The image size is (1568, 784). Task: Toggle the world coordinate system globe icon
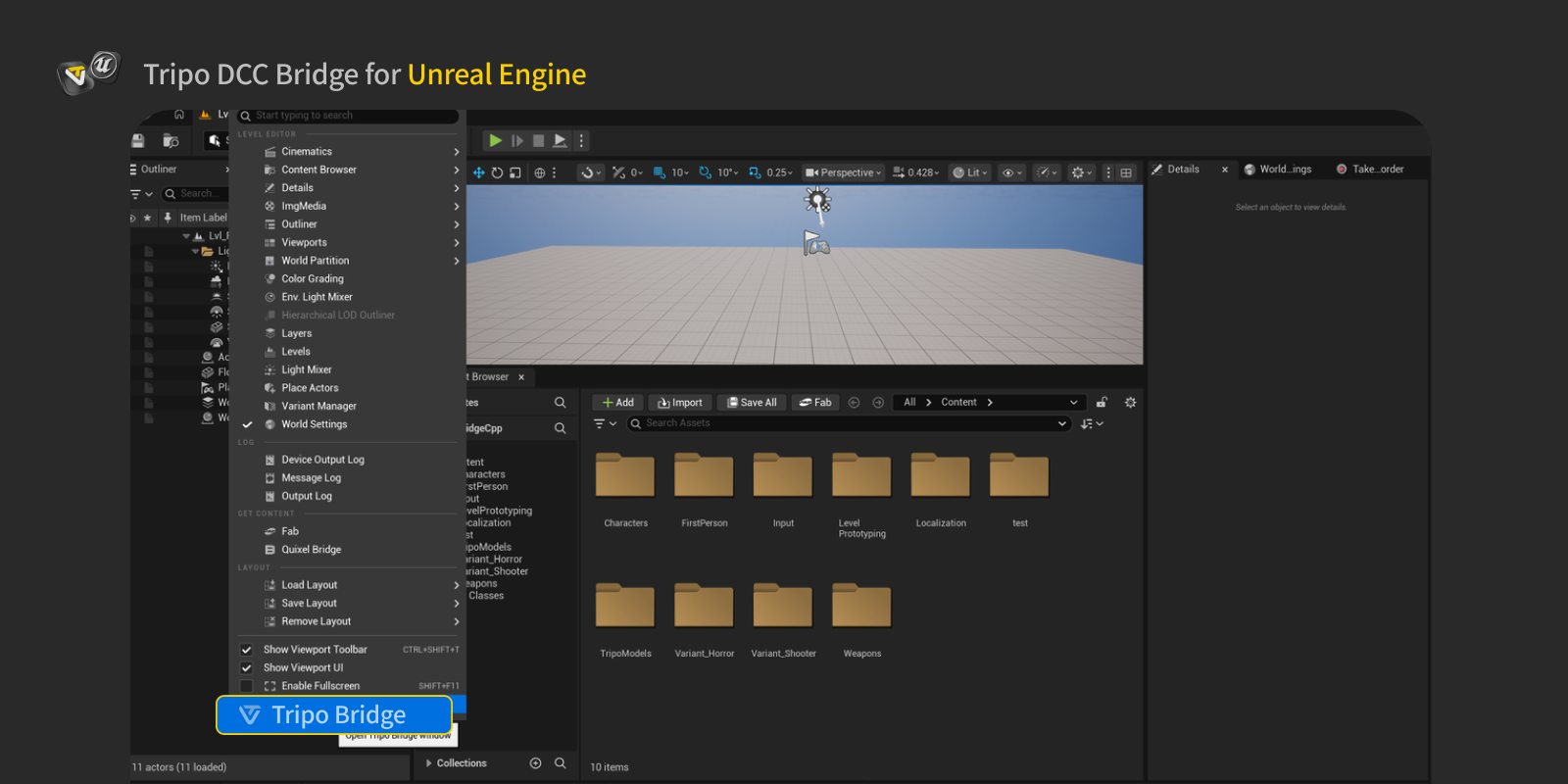point(539,172)
